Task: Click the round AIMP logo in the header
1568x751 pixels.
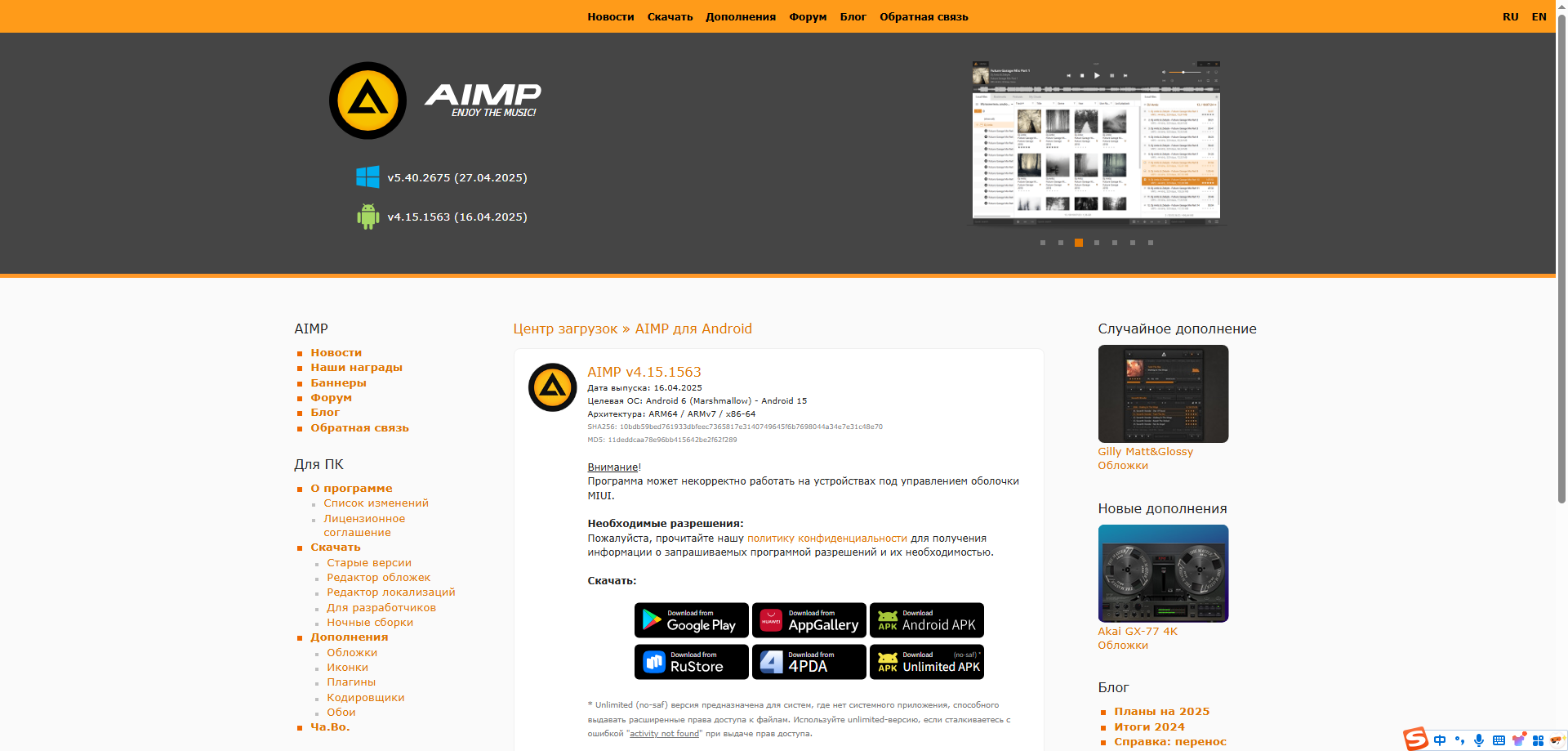Action: [367, 101]
